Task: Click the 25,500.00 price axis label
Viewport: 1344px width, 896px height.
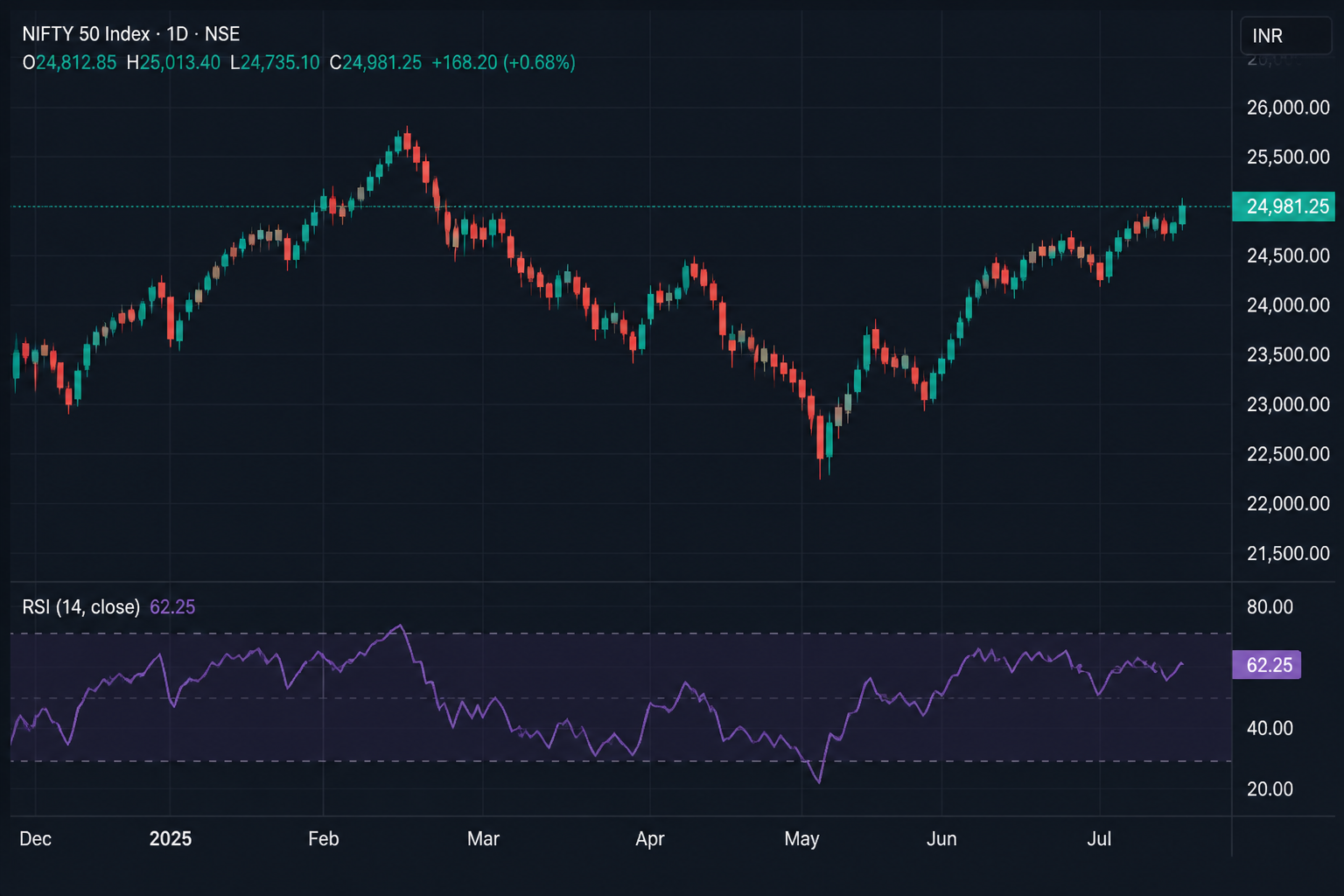Action: click(x=1288, y=157)
